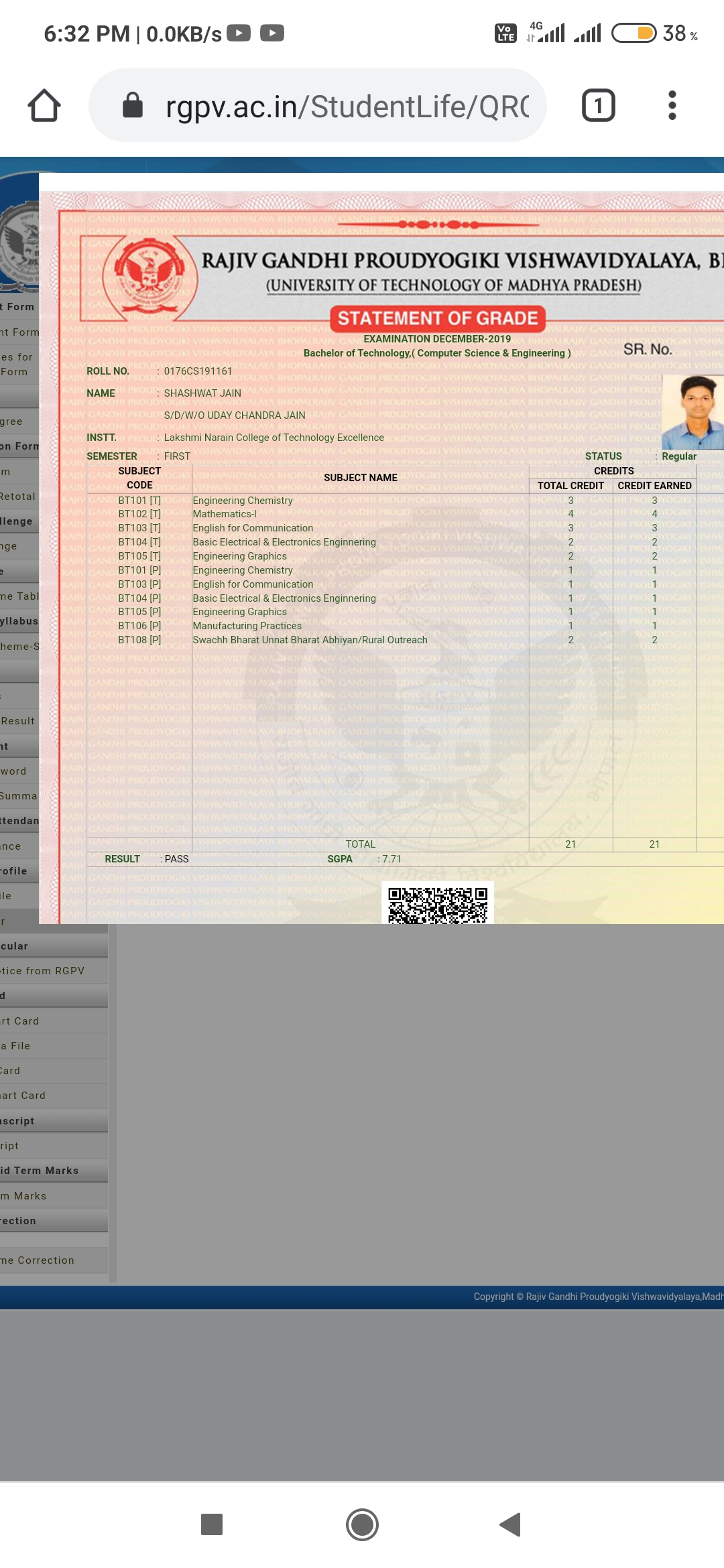This screenshot has width=724, height=1568.
Task: Tap the first YouTube notification icon
Action: tap(239, 33)
